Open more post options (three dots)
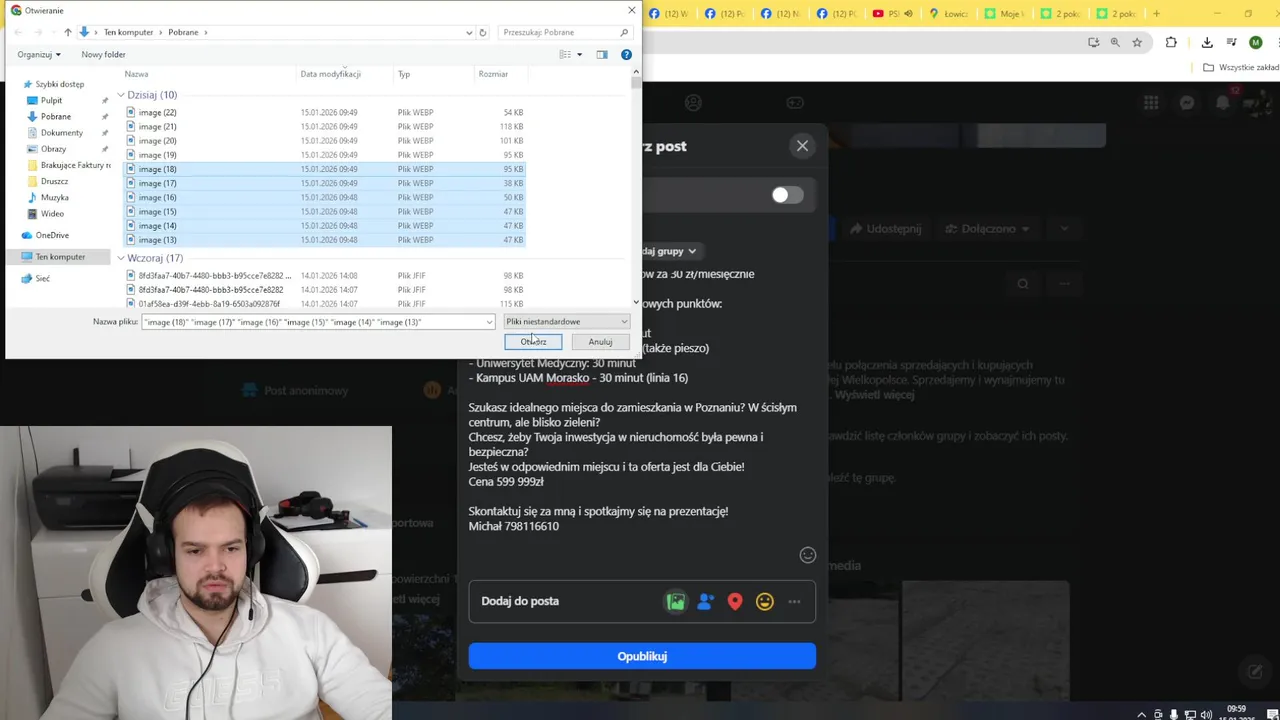Screen dimensions: 1280x720 point(794,601)
